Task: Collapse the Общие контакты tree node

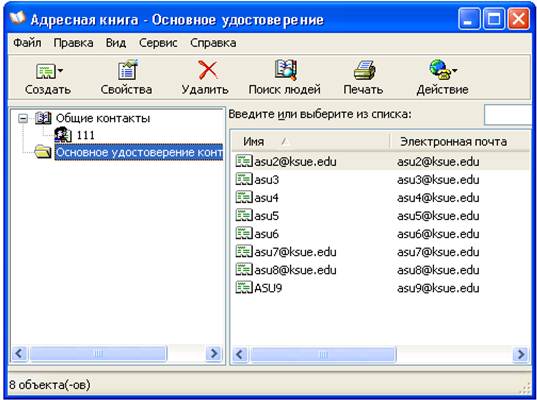Action: [x=23, y=118]
